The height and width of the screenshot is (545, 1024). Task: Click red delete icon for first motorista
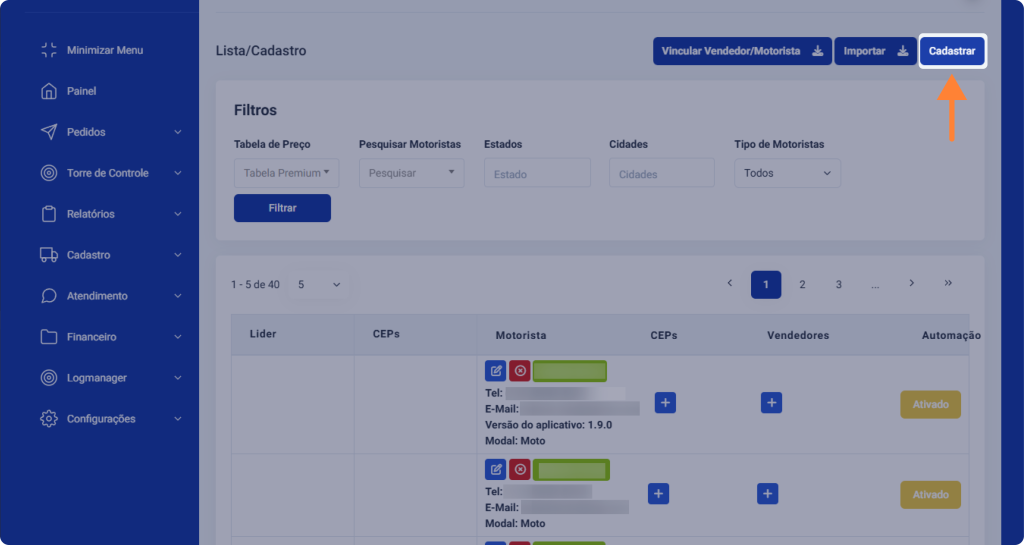[519, 371]
